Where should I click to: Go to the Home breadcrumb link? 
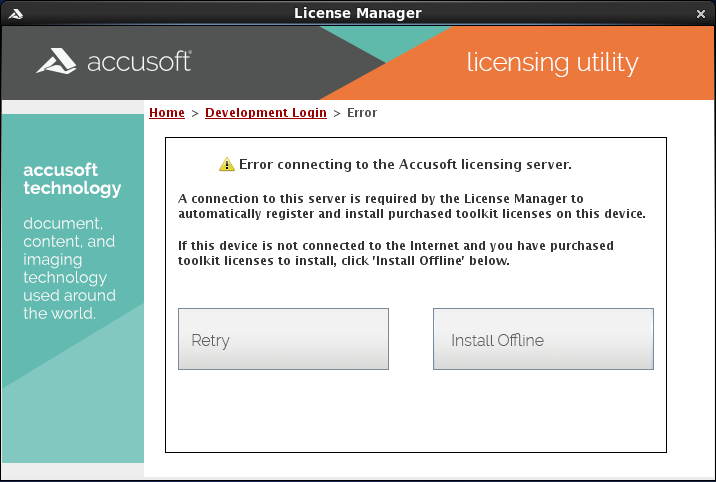pos(167,113)
